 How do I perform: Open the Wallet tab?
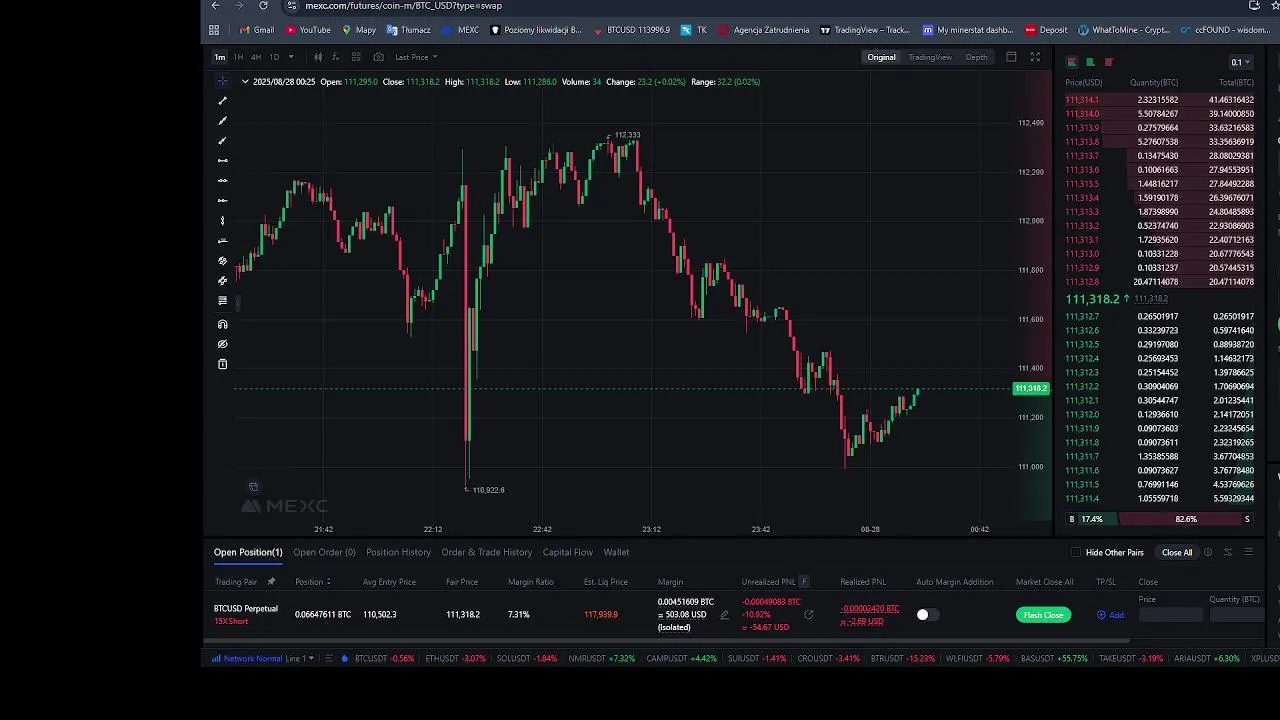(616, 552)
